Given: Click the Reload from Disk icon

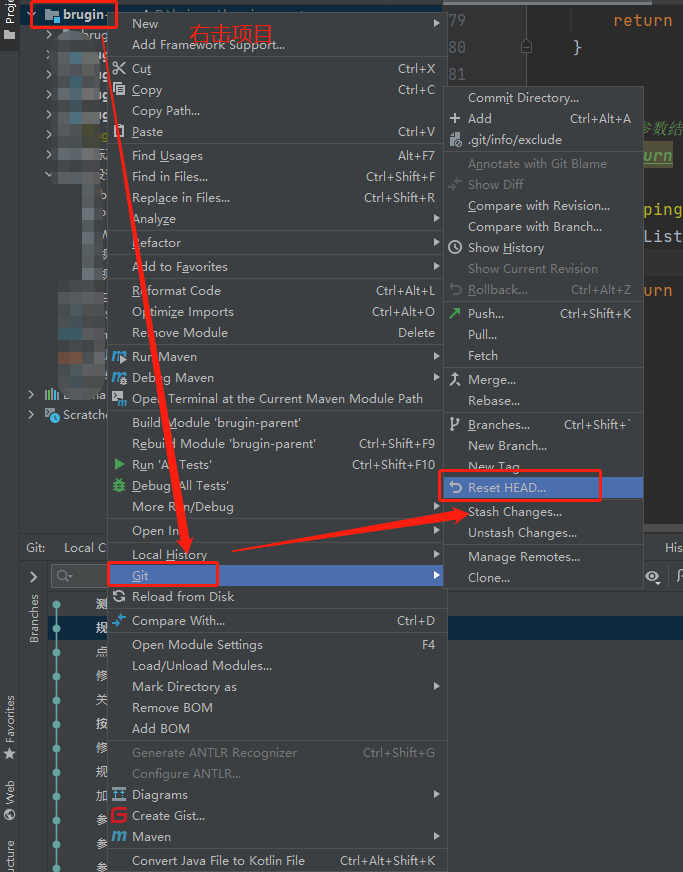Looking at the screenshot, I should coord(119,596).
